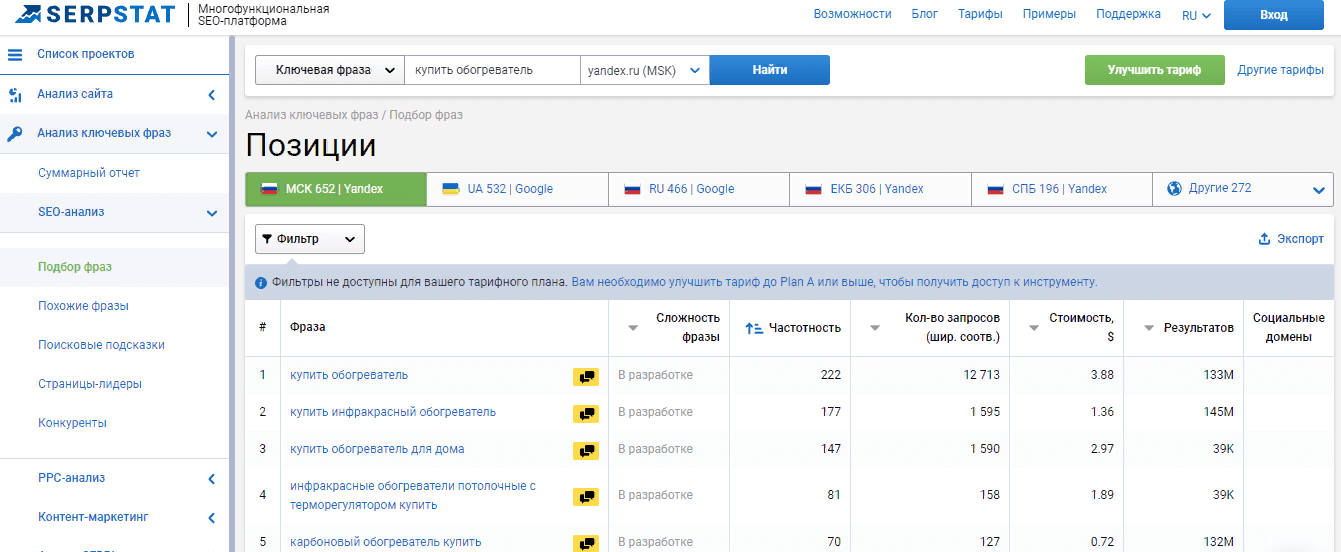Open the yandex.ru (MSK) search engine dropdown
This screenshot has width=1341, height=552.
tap(644, 71)
